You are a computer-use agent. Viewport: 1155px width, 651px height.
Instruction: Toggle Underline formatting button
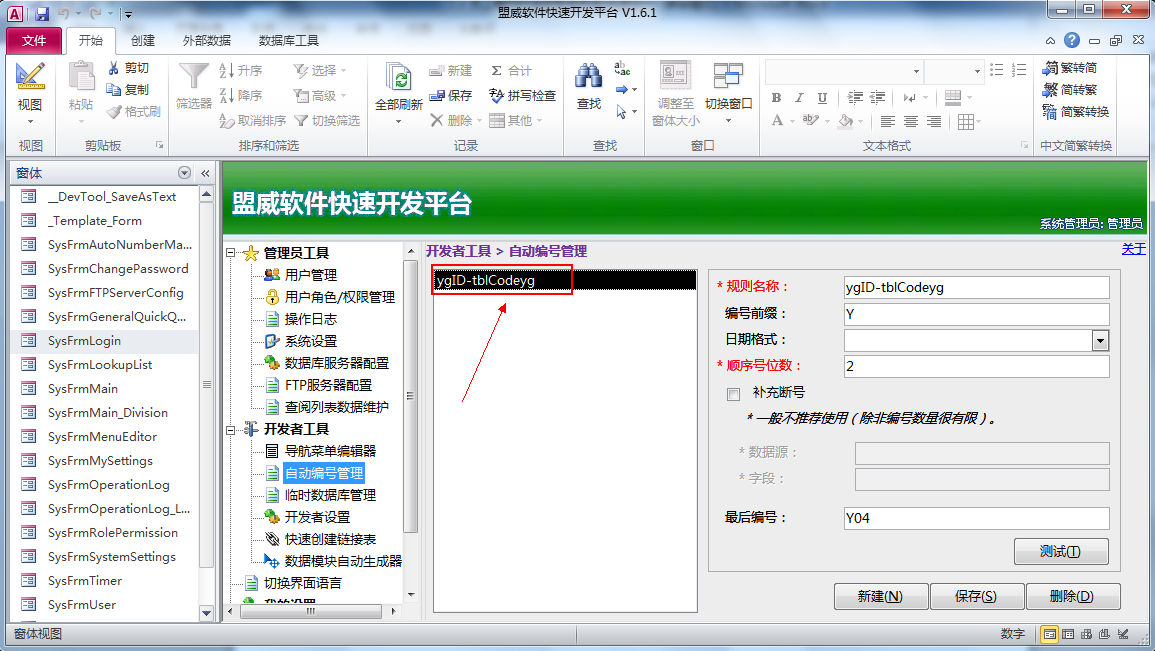[822, 97]
